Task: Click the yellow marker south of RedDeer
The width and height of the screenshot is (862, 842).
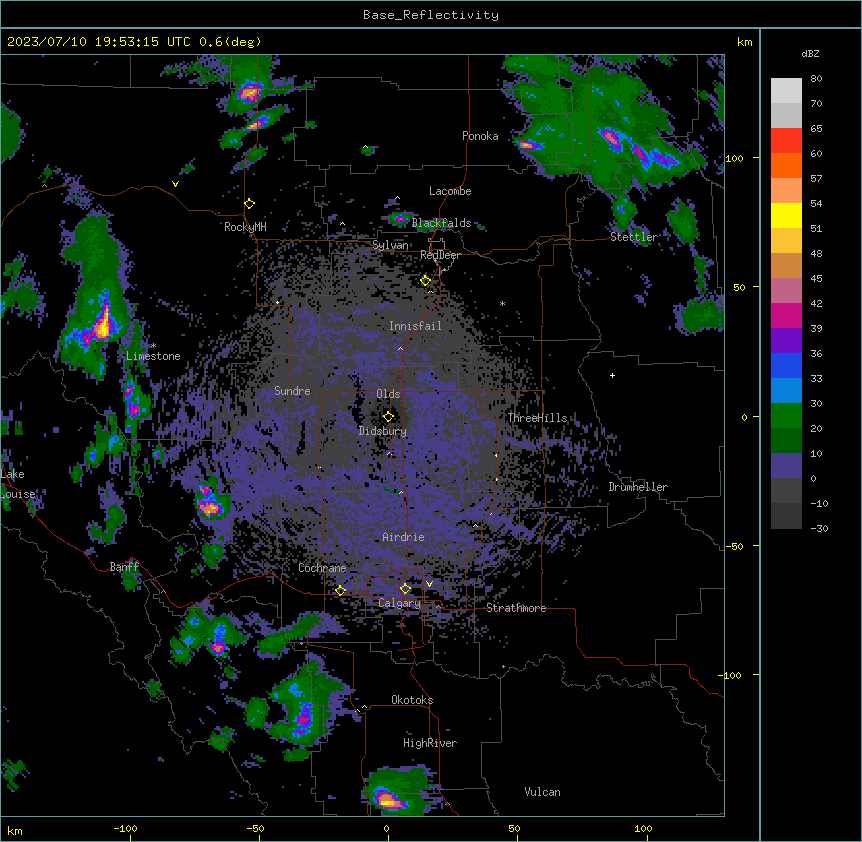Action: click(x=426, y=281)
